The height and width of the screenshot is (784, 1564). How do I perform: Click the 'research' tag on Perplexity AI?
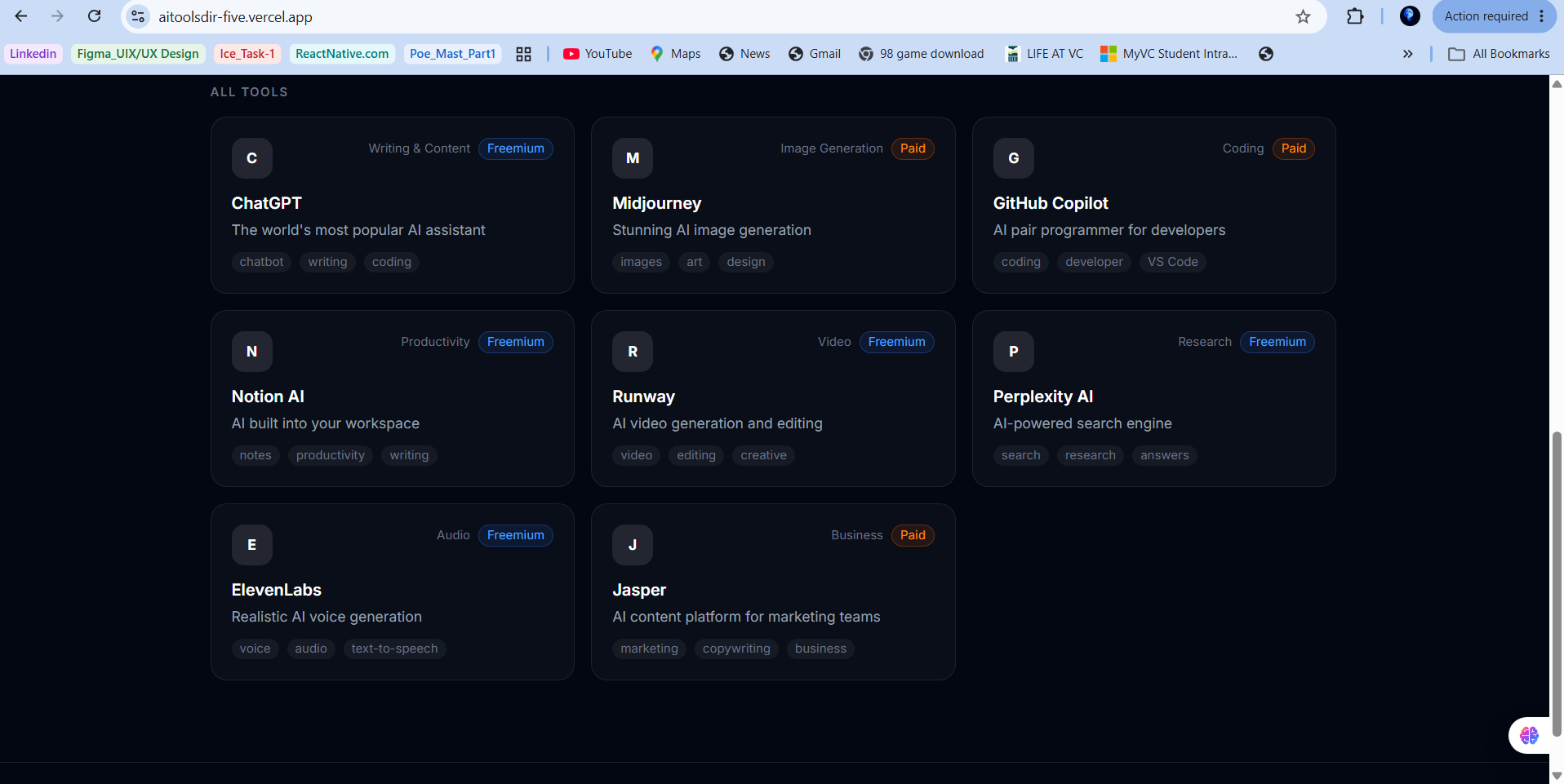click(1091, 455)
